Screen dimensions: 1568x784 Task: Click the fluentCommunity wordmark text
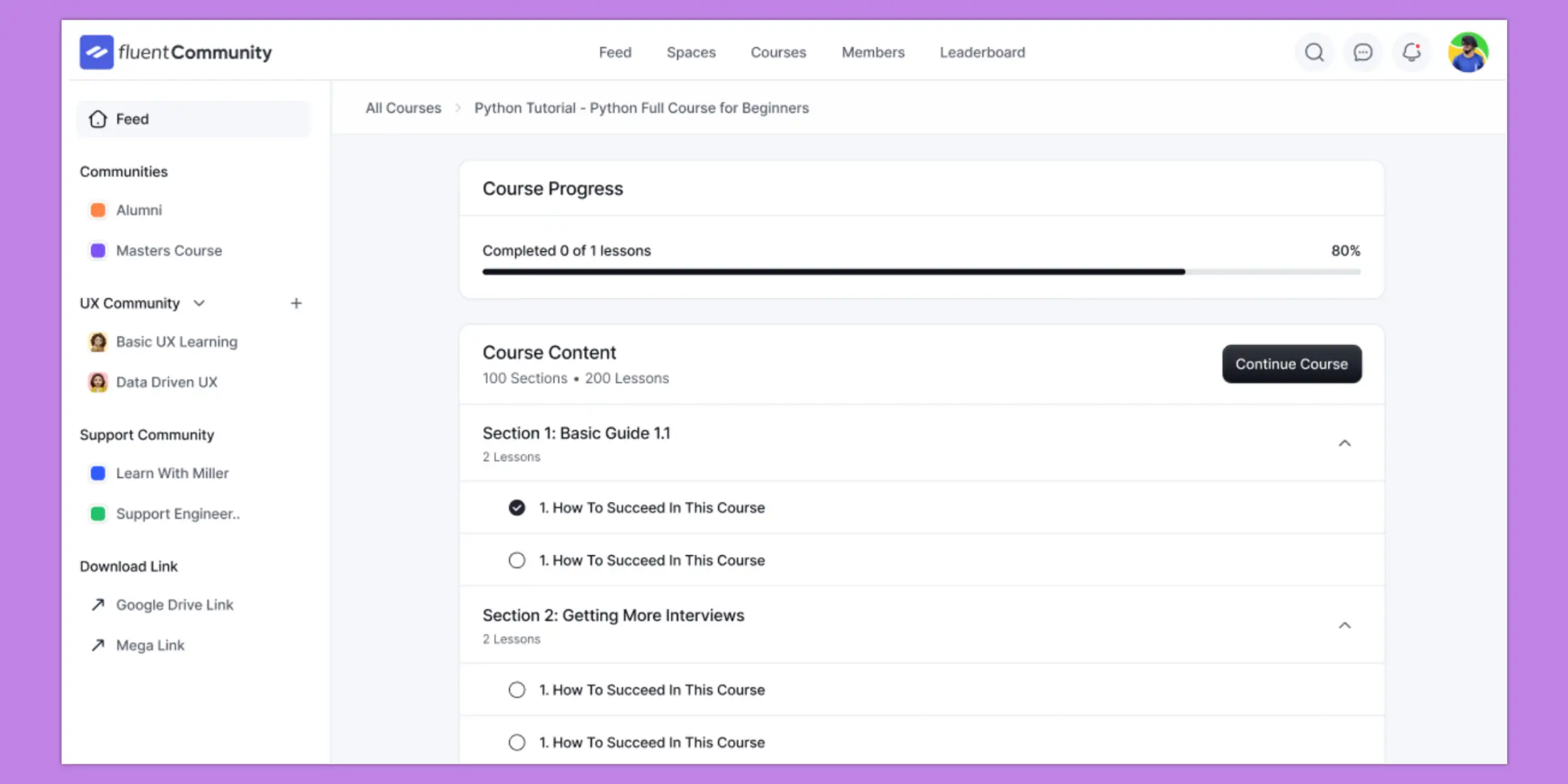195,52
